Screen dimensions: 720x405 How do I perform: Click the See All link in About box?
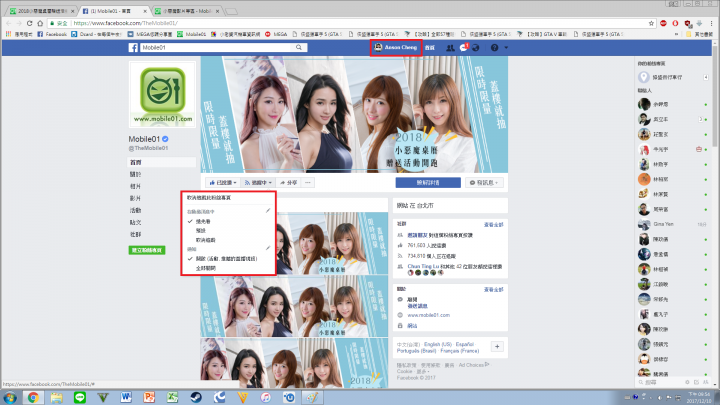[494, 290]
